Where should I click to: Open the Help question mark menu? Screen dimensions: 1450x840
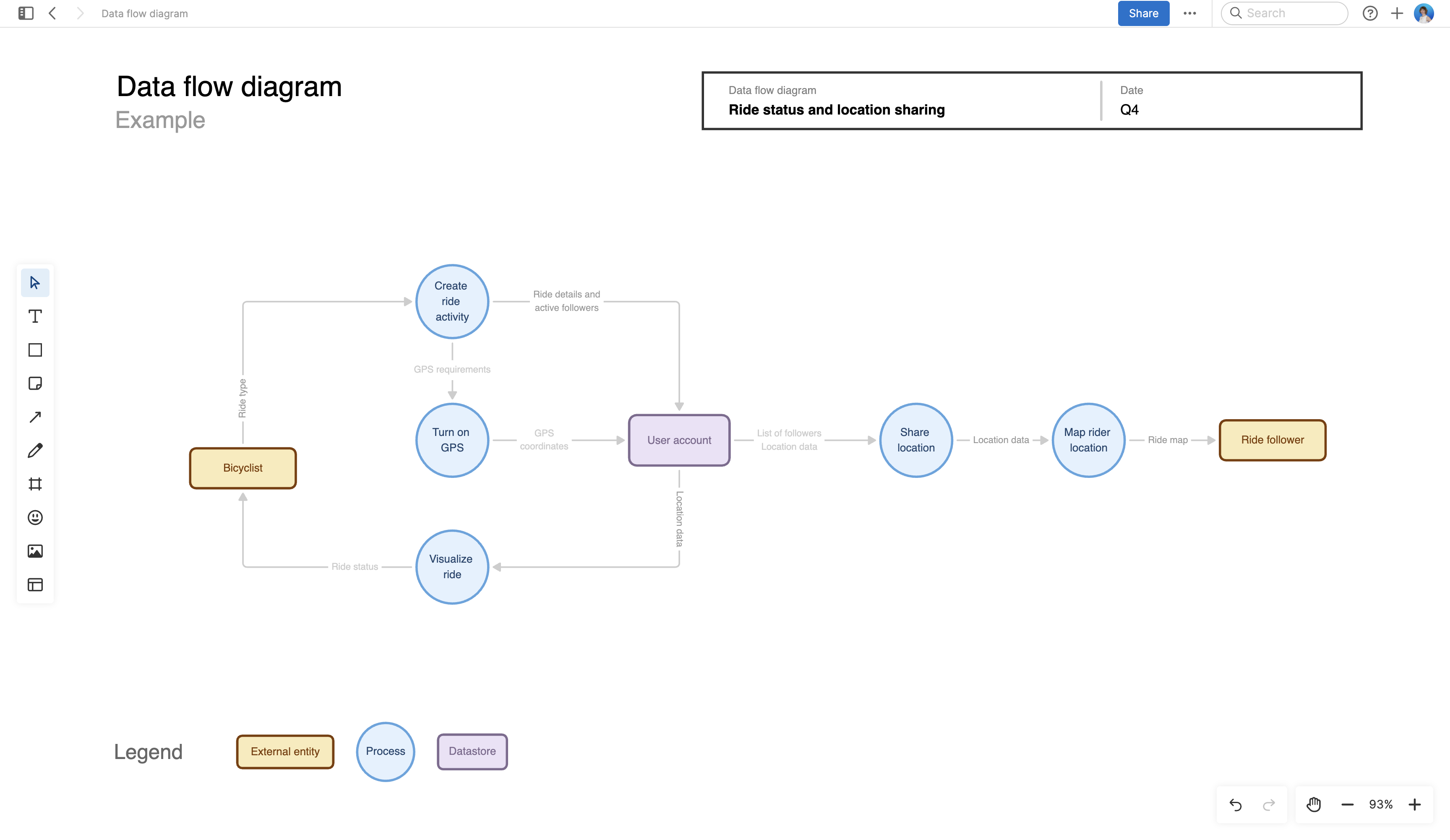coord(1371,13)
